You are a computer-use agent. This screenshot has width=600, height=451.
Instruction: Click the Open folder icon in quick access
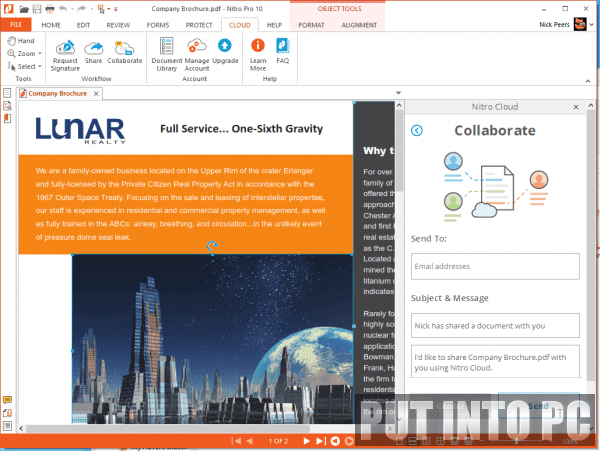tap(24, 9)
